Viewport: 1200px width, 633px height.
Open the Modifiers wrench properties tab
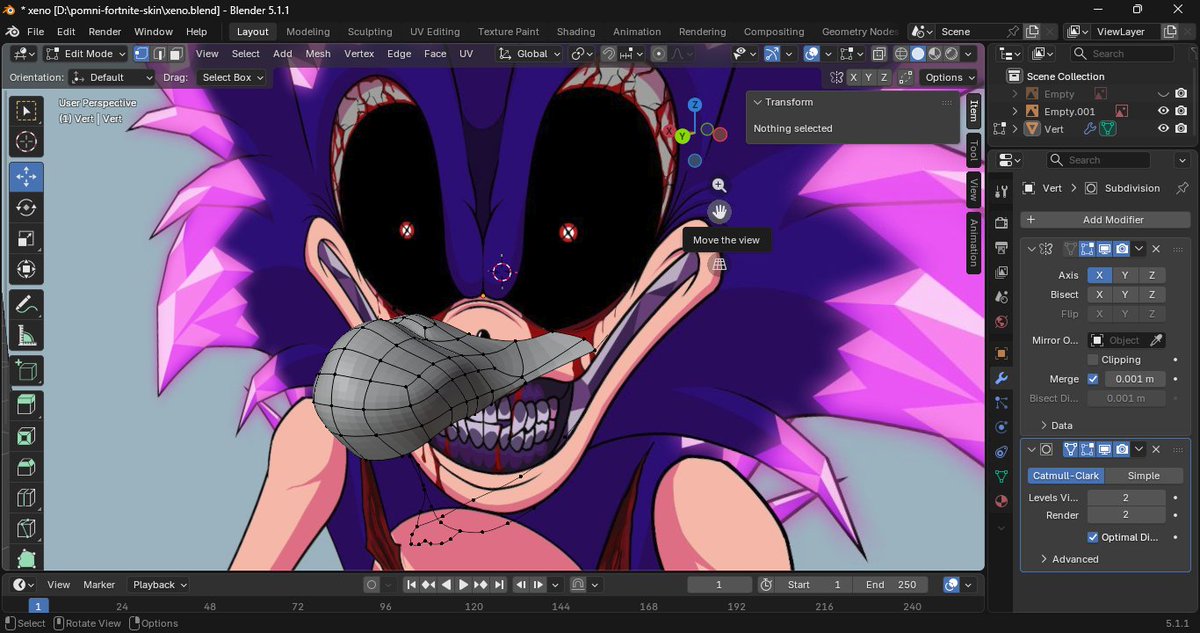(1001, 378)
